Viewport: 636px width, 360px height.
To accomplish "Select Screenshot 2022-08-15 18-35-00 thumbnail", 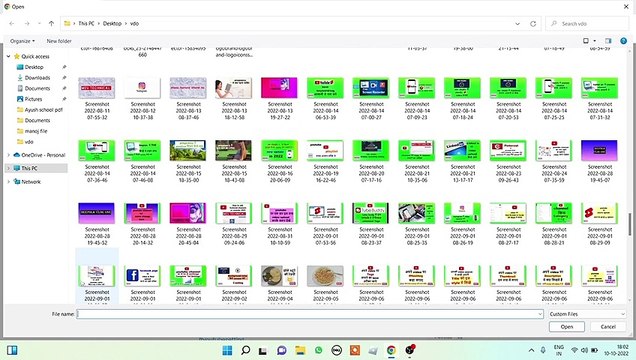I will pyautogui.click(x=188, y=150).
